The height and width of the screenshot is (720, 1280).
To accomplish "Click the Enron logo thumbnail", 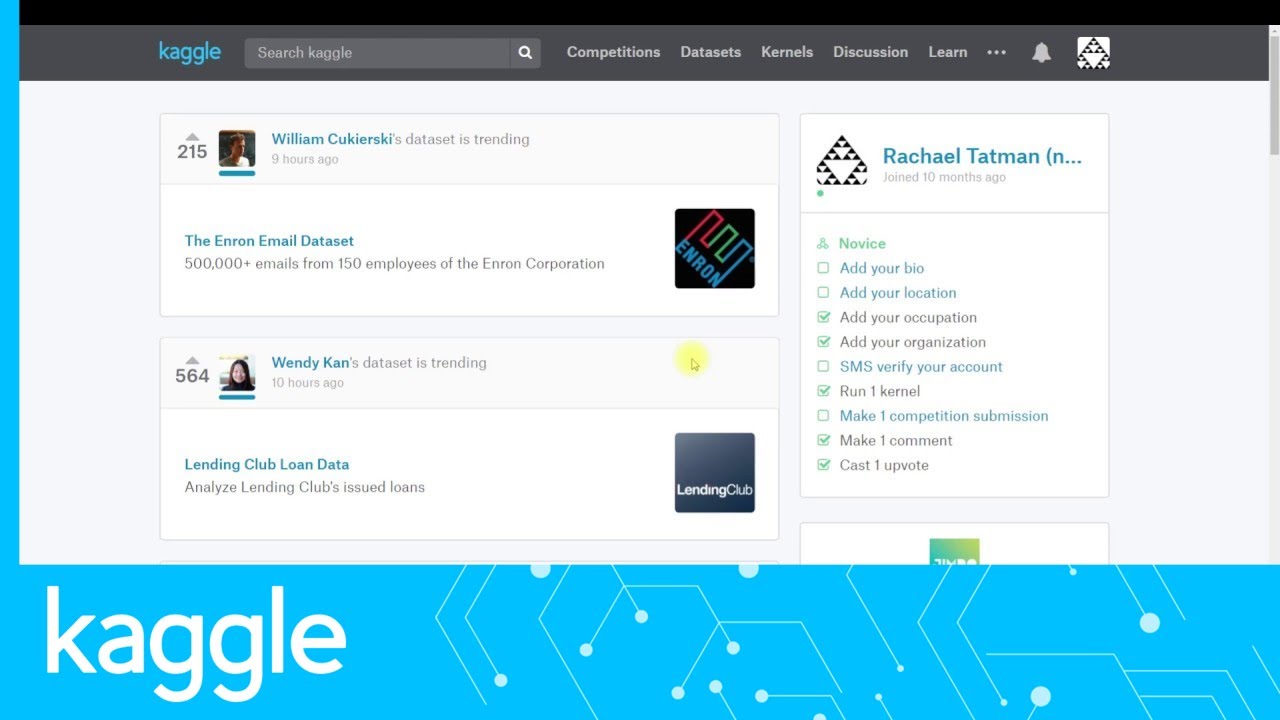I will pyautogui.click(x=714, y=248).
